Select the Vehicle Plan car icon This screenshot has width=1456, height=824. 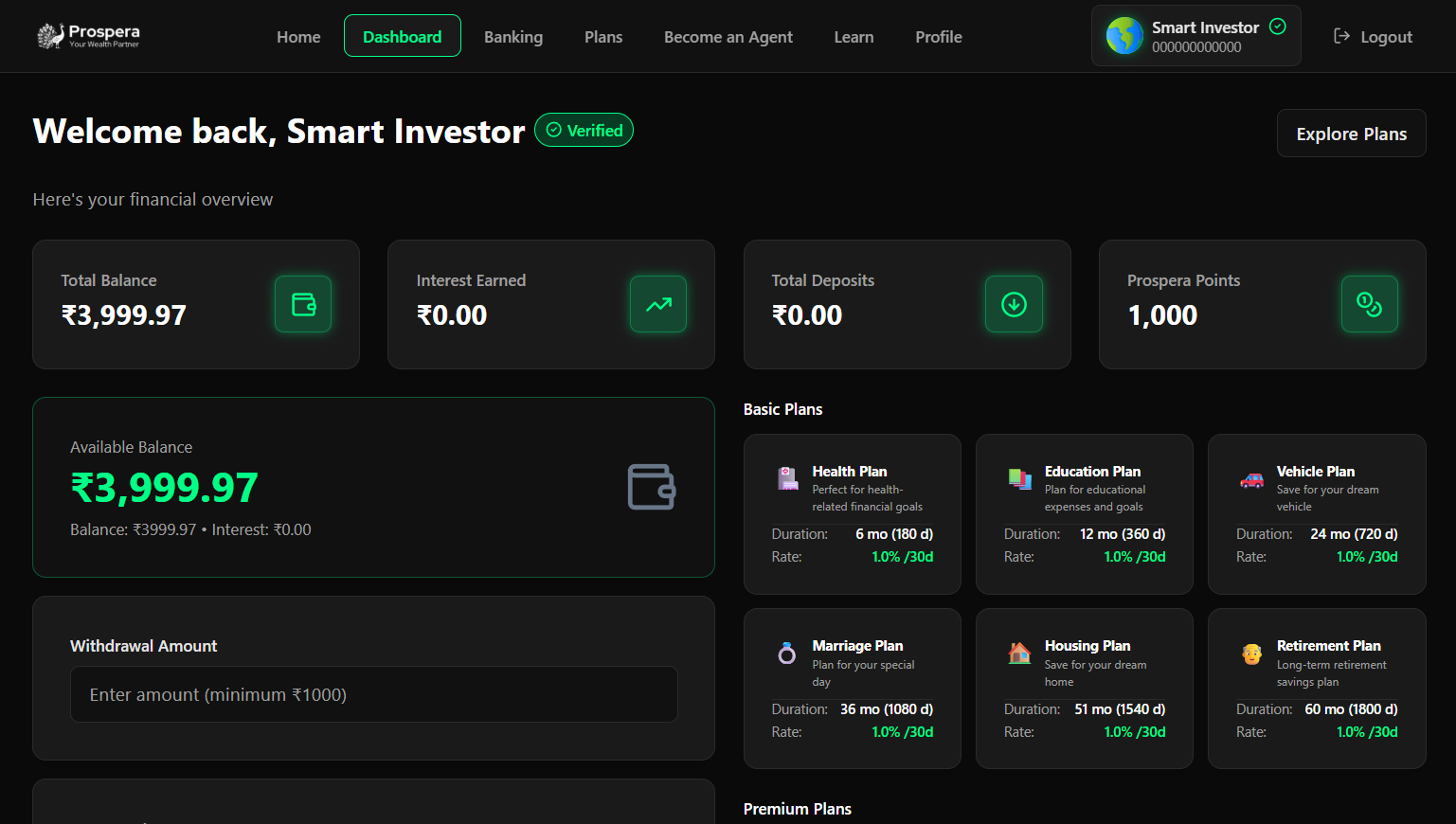1252,481
